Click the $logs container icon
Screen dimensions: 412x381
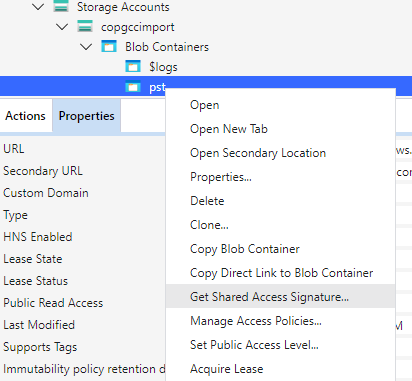click(x=133, y=66)
